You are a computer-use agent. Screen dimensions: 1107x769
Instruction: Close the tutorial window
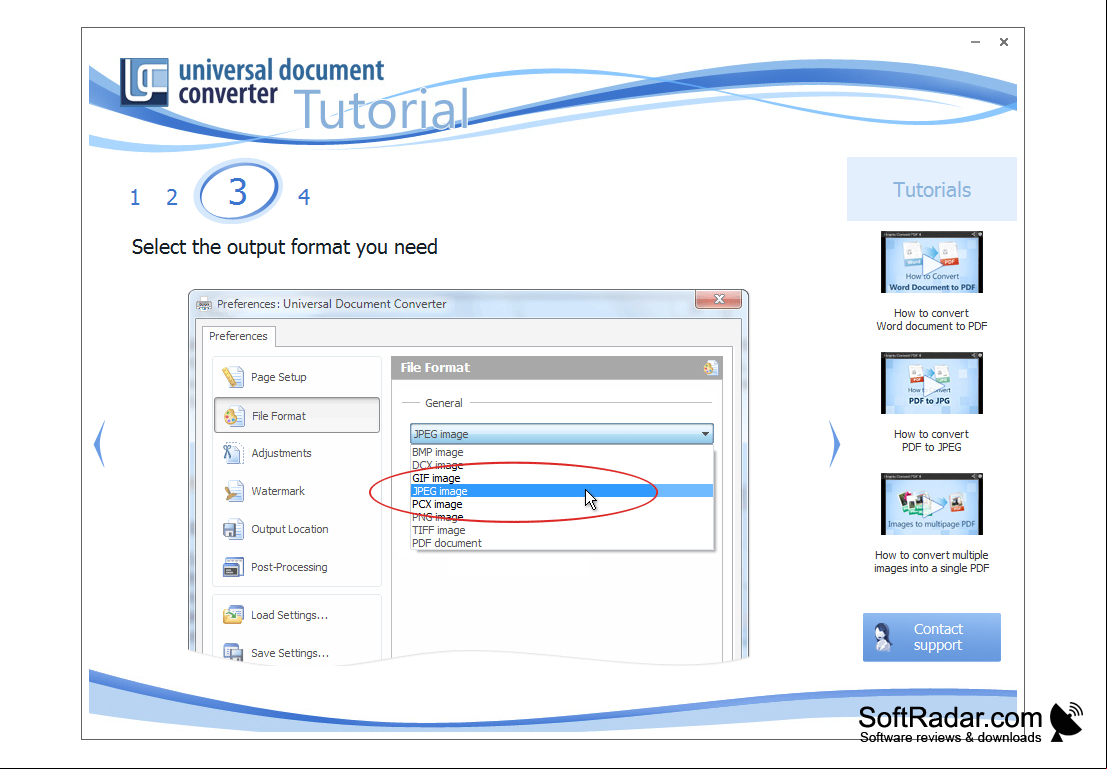pyautogui.click(x=1003, y=42)
